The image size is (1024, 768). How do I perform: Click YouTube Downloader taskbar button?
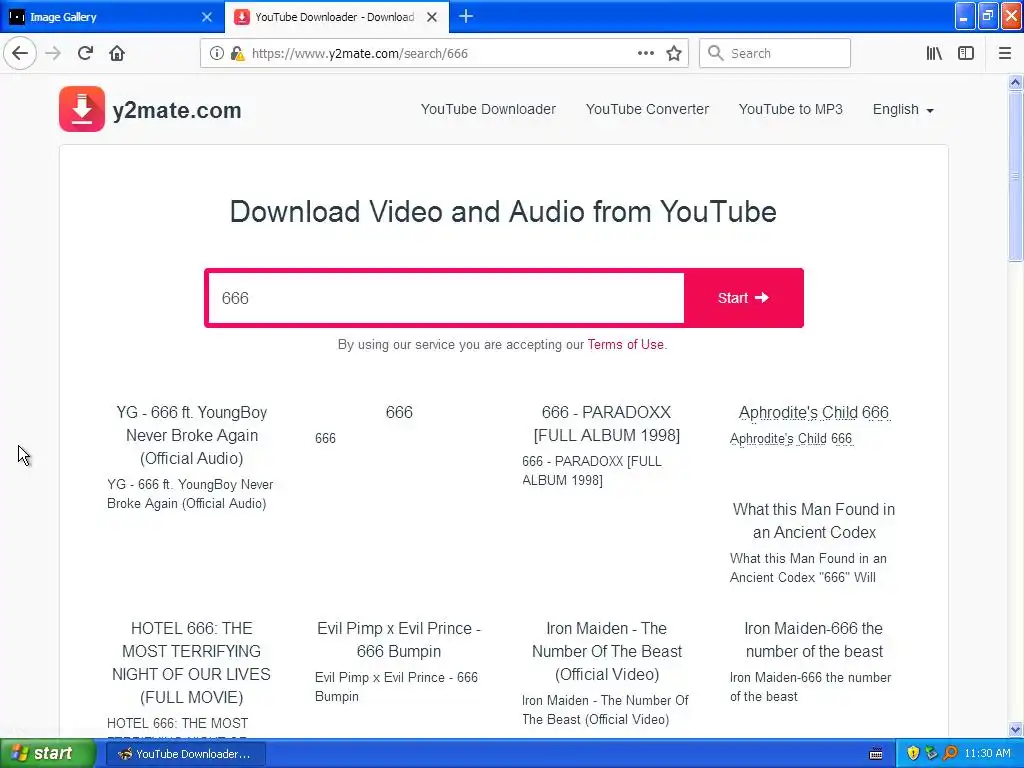(185, 754)
